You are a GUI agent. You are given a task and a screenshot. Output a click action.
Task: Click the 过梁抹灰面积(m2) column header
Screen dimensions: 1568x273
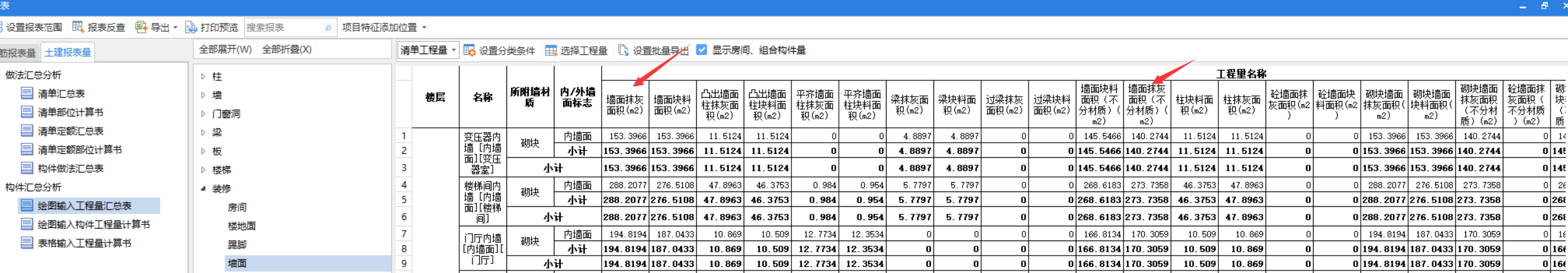[1005, 105]
